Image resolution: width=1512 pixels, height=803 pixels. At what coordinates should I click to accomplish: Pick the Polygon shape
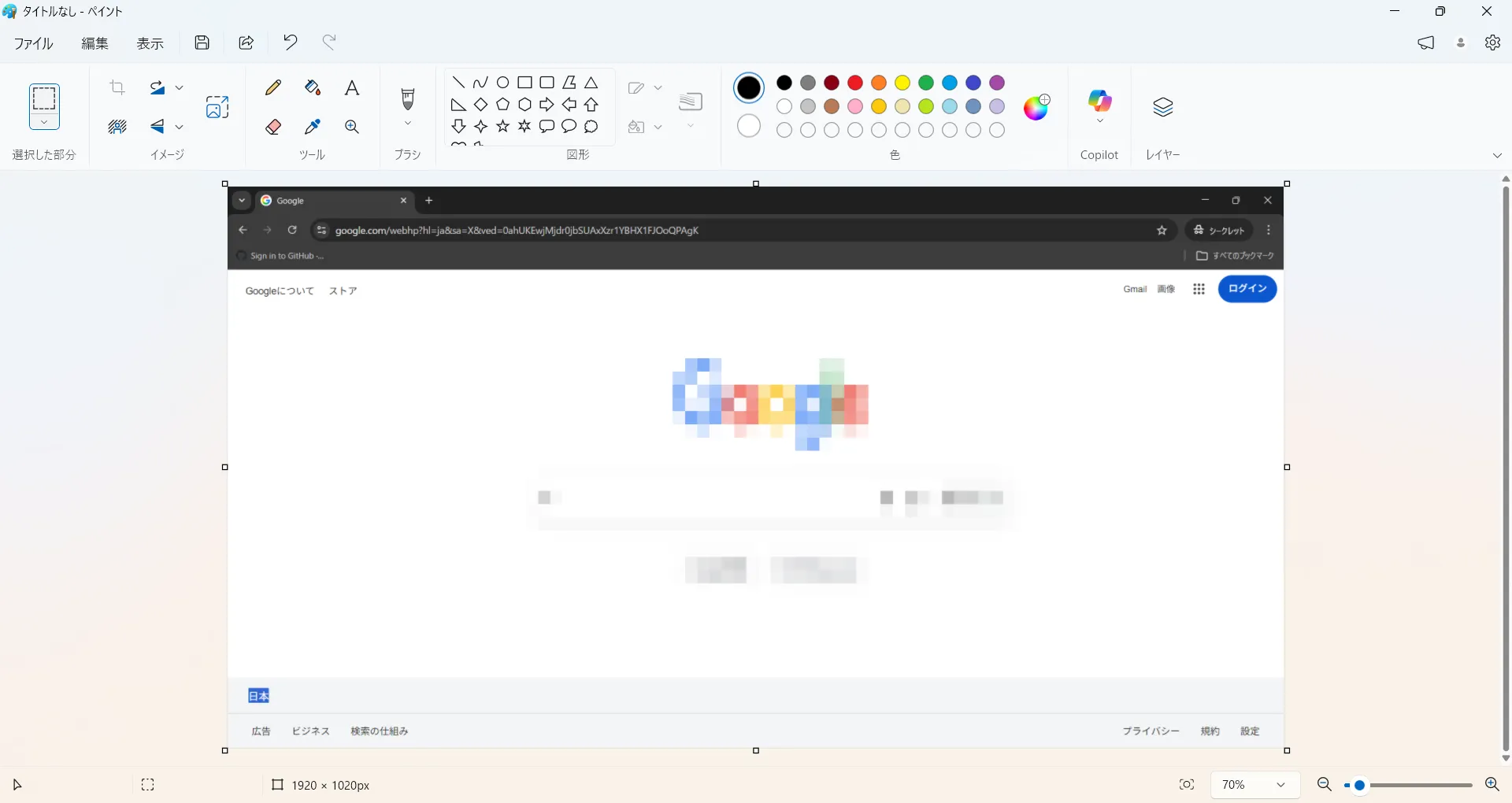569,83
